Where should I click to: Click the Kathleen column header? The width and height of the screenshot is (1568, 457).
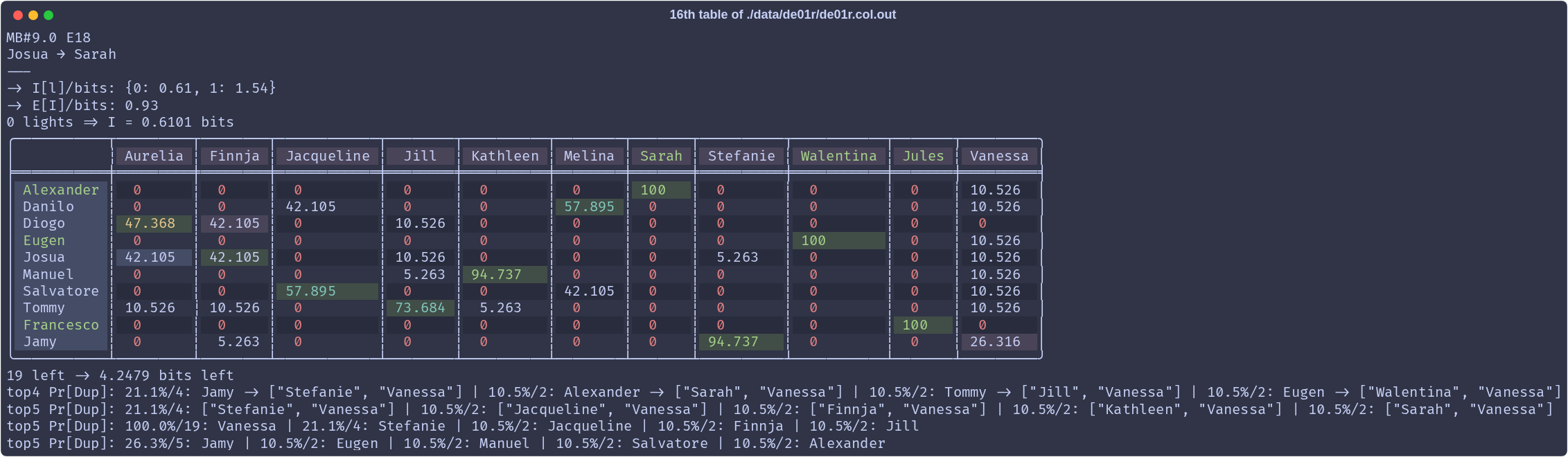(505, 156)
